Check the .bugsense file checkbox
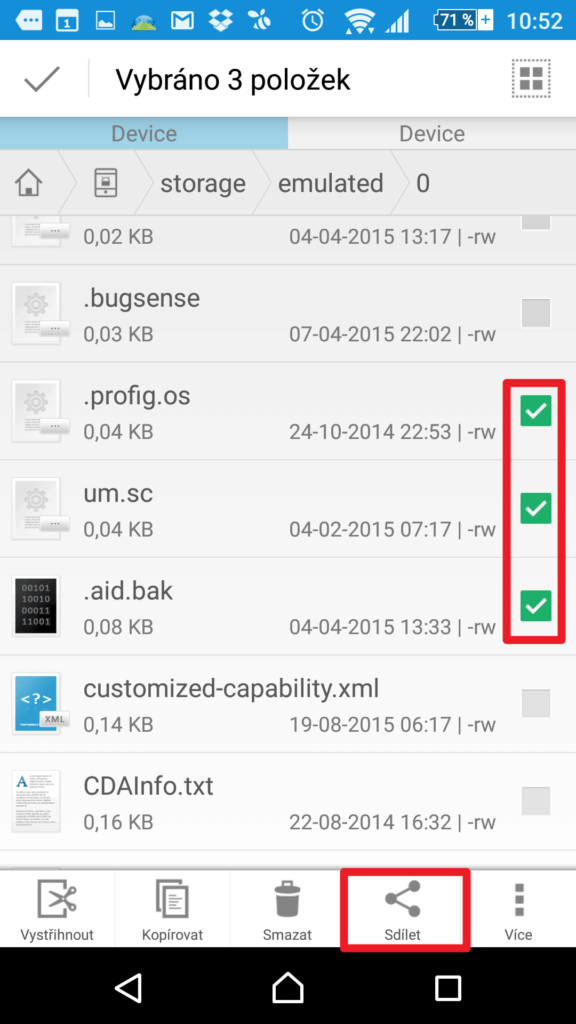The image size is (576, 1024). click(x=536, y=313)
